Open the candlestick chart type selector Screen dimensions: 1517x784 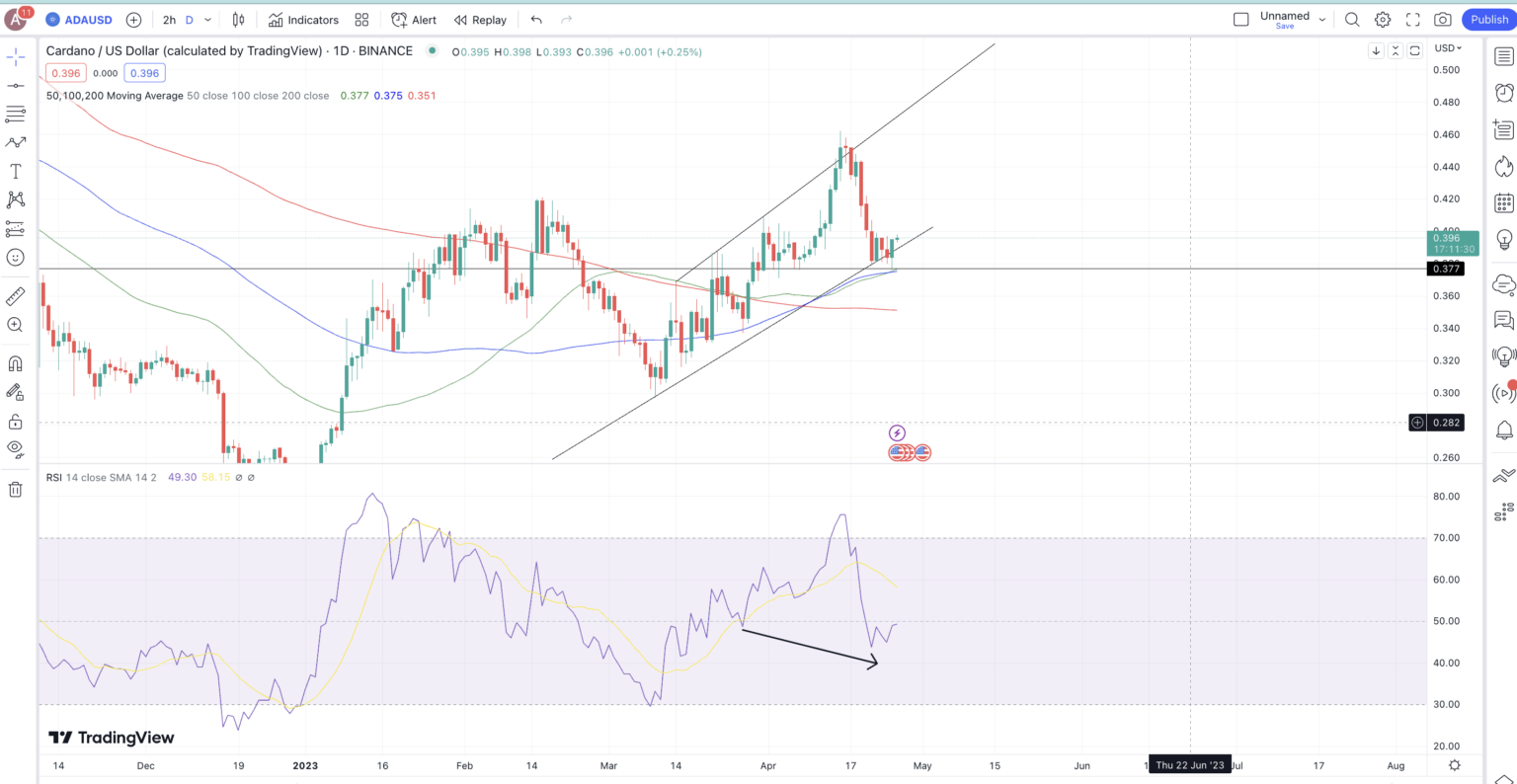tap(239, 20)
